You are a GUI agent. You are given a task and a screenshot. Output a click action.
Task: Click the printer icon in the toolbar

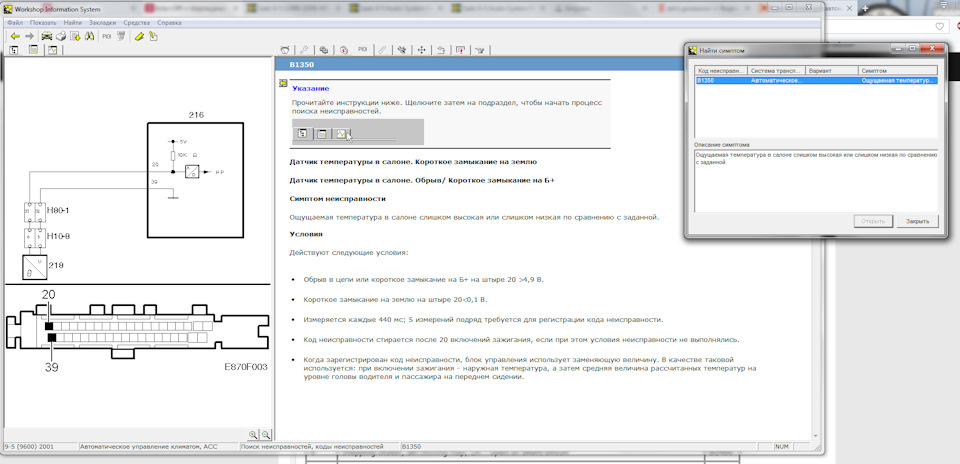[x=61, y=36]
